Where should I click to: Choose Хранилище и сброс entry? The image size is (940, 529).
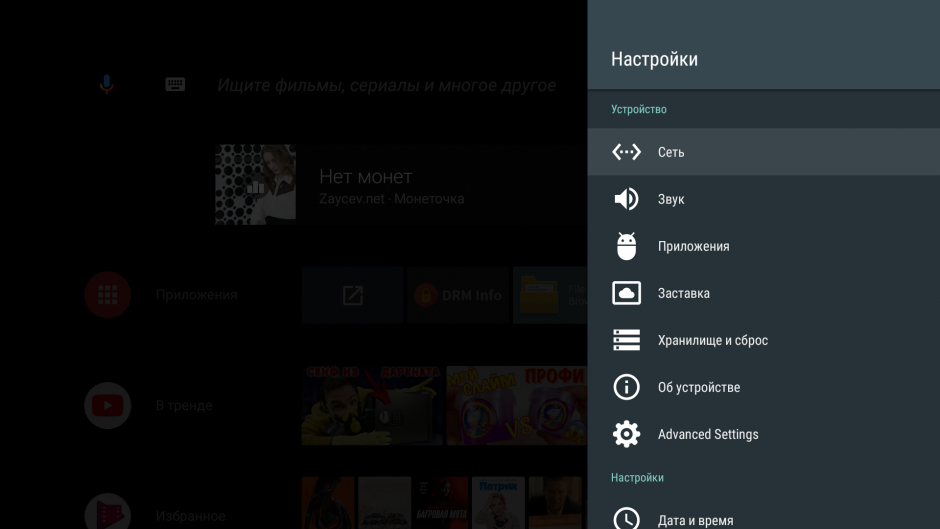coord(764,340)
